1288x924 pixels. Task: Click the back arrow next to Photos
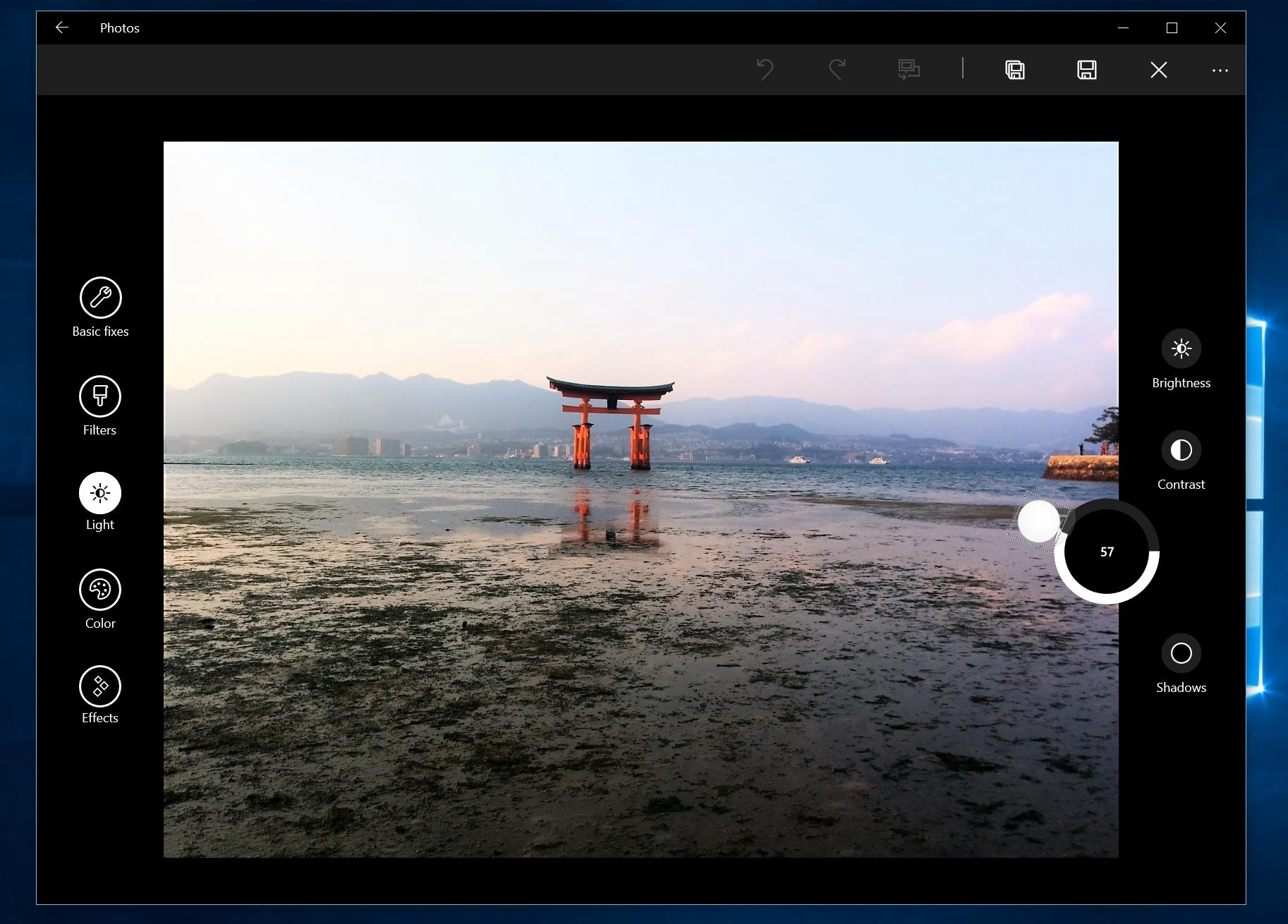coord(62,28)
